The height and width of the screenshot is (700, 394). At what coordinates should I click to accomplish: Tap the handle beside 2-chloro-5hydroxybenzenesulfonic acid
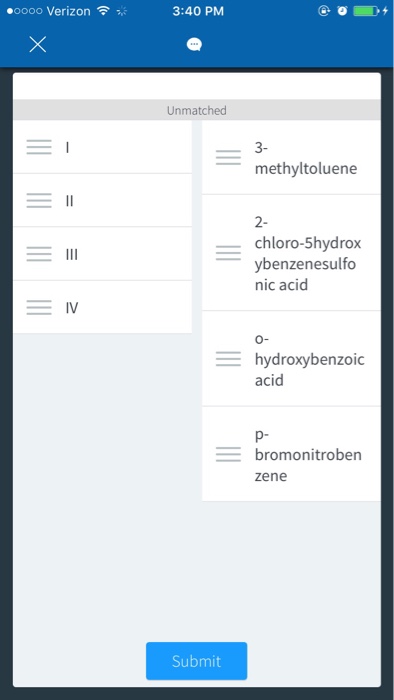228,253
